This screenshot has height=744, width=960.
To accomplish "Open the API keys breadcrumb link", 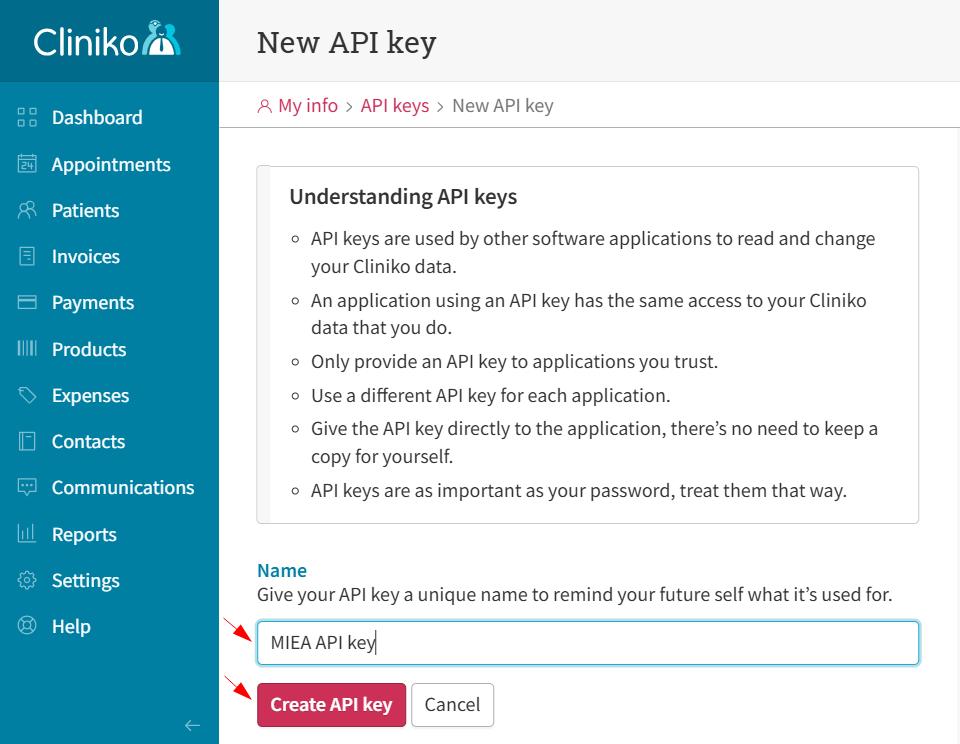I will (x=394, y=105).
